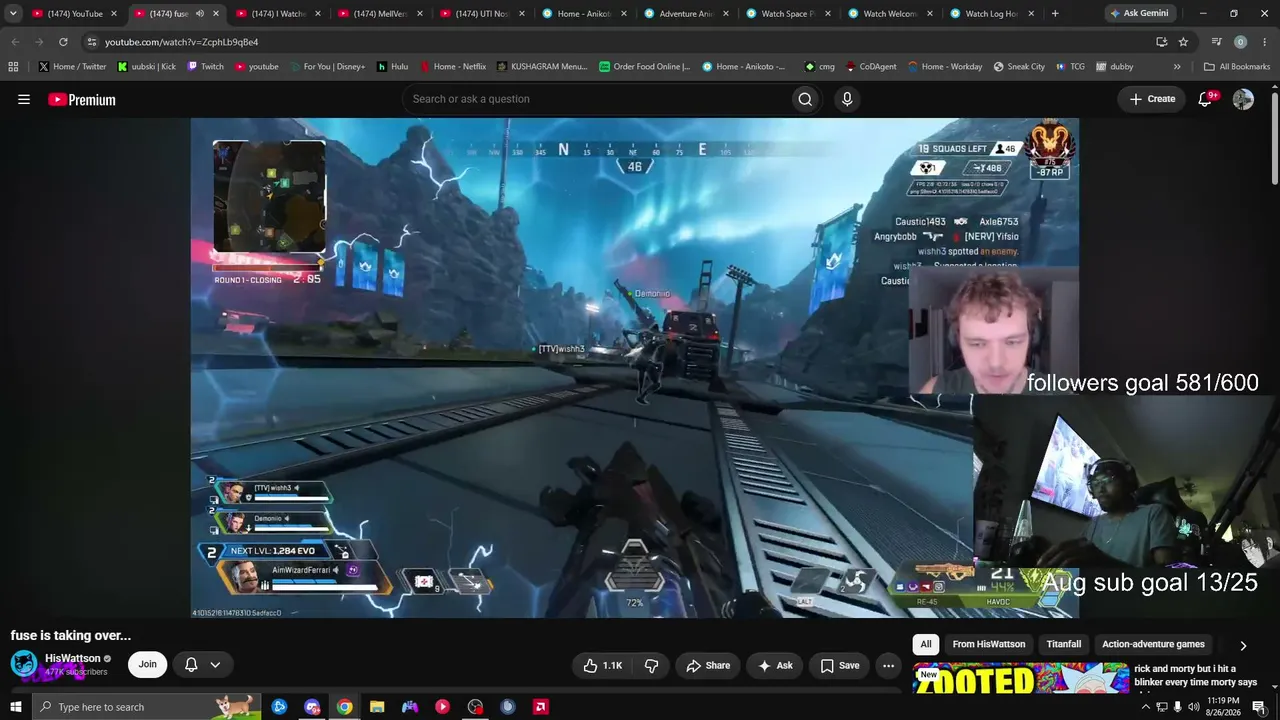The image size is (1280, 720).
Task: Open the Sneak City bookmark
Action: click(x=1019, y=67)
